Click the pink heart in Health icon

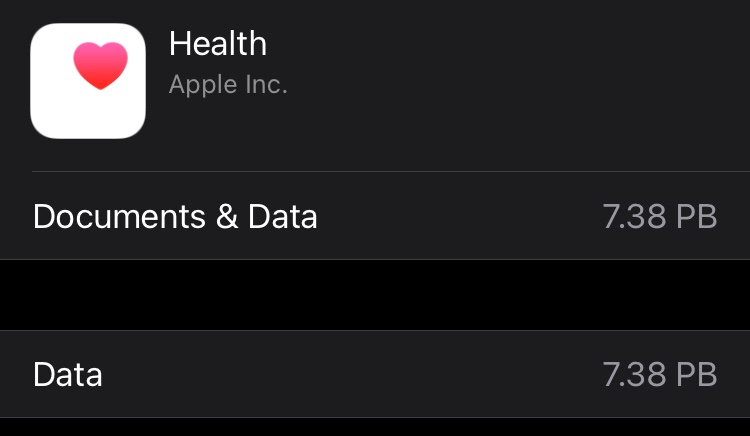click(x=100, y=65)
